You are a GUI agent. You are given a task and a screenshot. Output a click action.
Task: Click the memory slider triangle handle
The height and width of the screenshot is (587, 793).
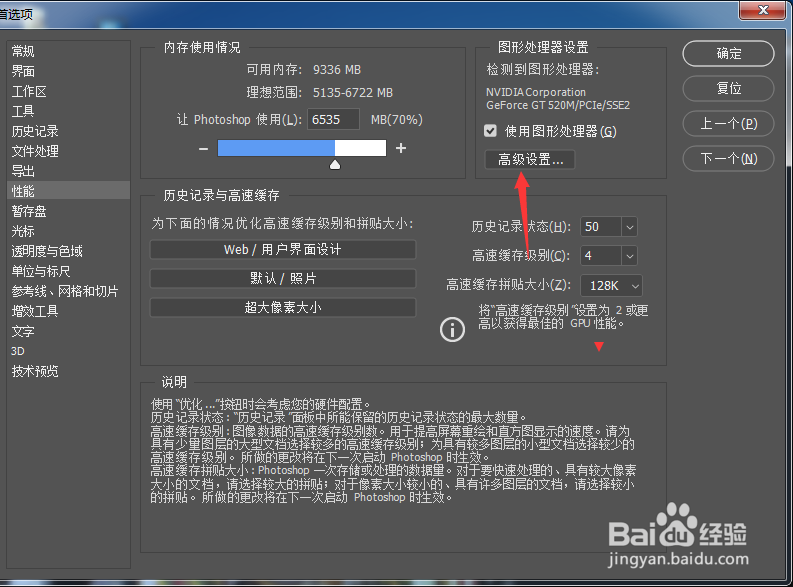point(335,165)
